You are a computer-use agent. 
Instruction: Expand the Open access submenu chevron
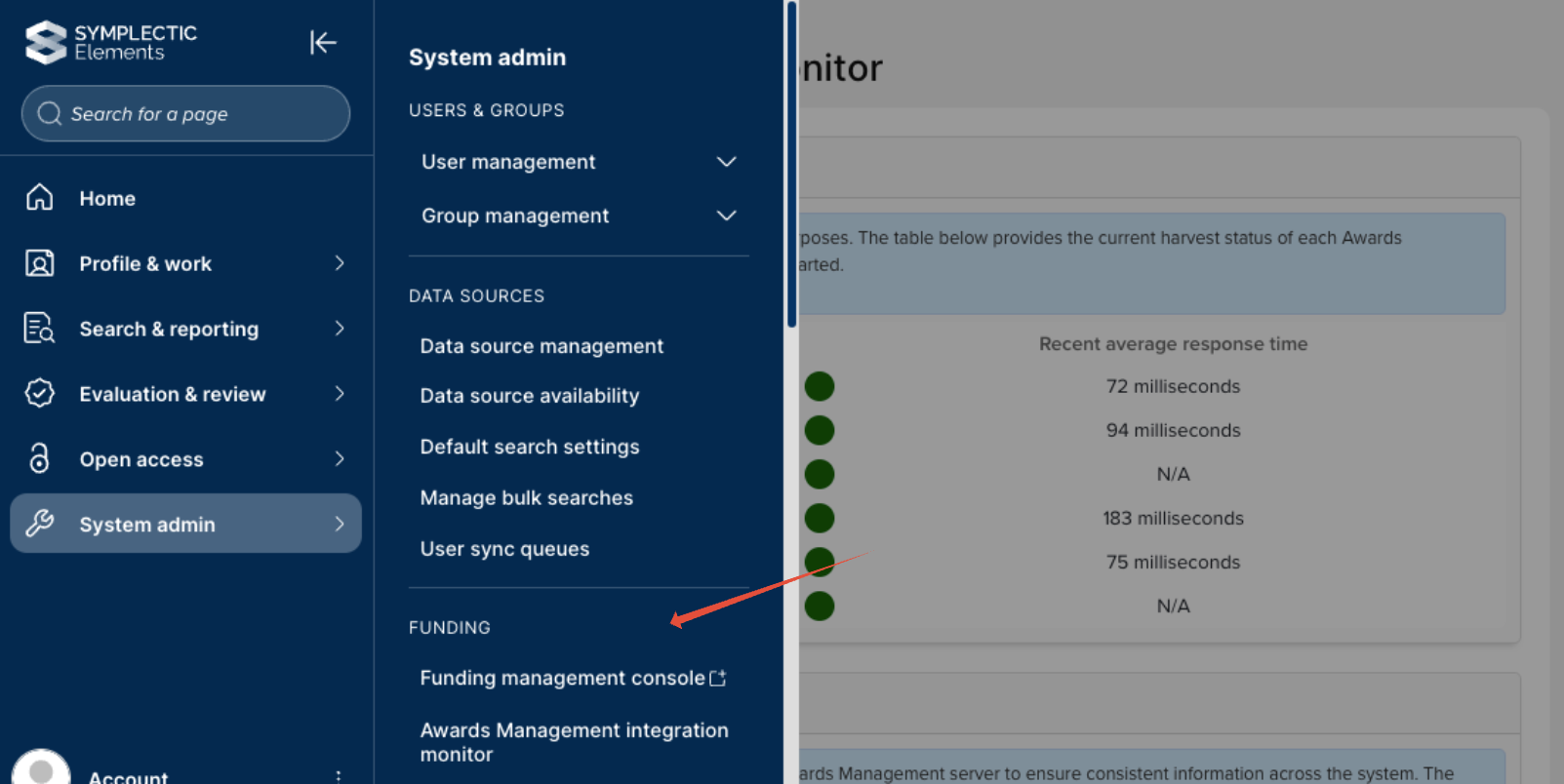pyautogui.click(x=340, y=458)
